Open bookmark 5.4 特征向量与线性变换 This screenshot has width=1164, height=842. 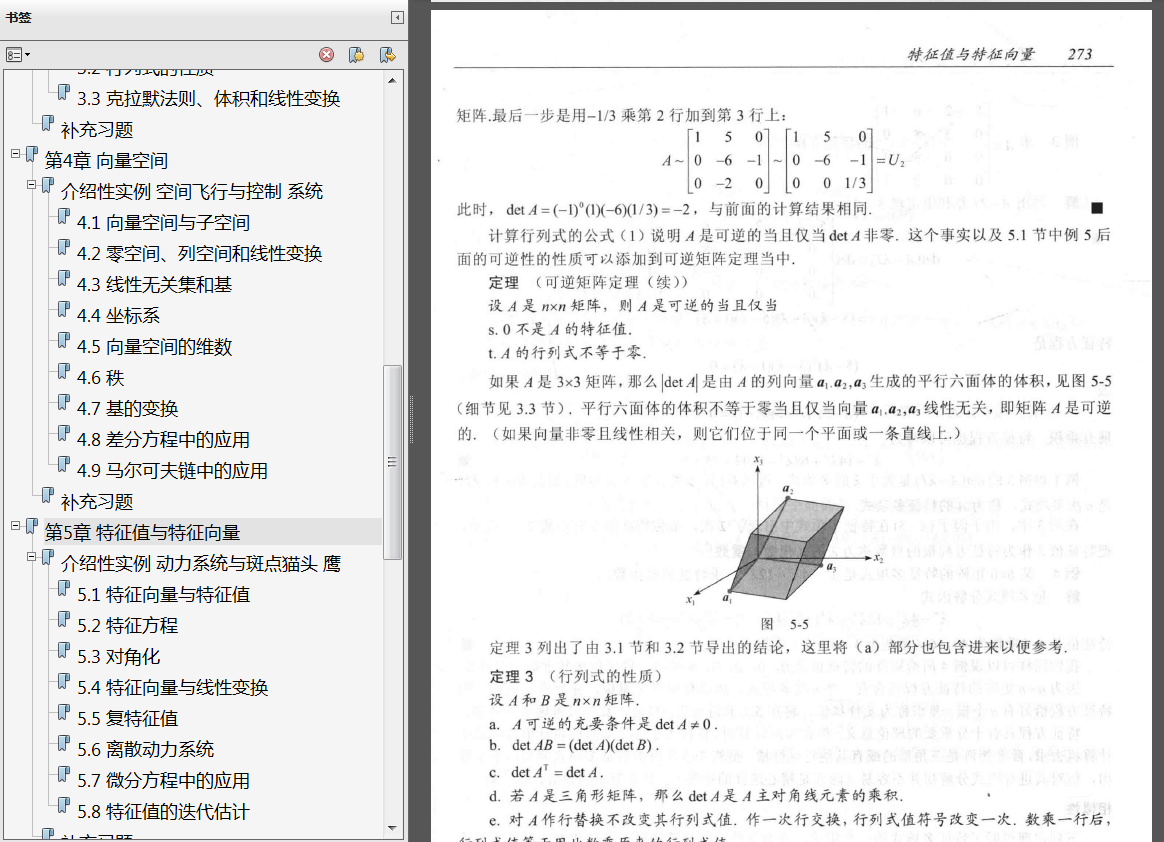tap(172, 688)
